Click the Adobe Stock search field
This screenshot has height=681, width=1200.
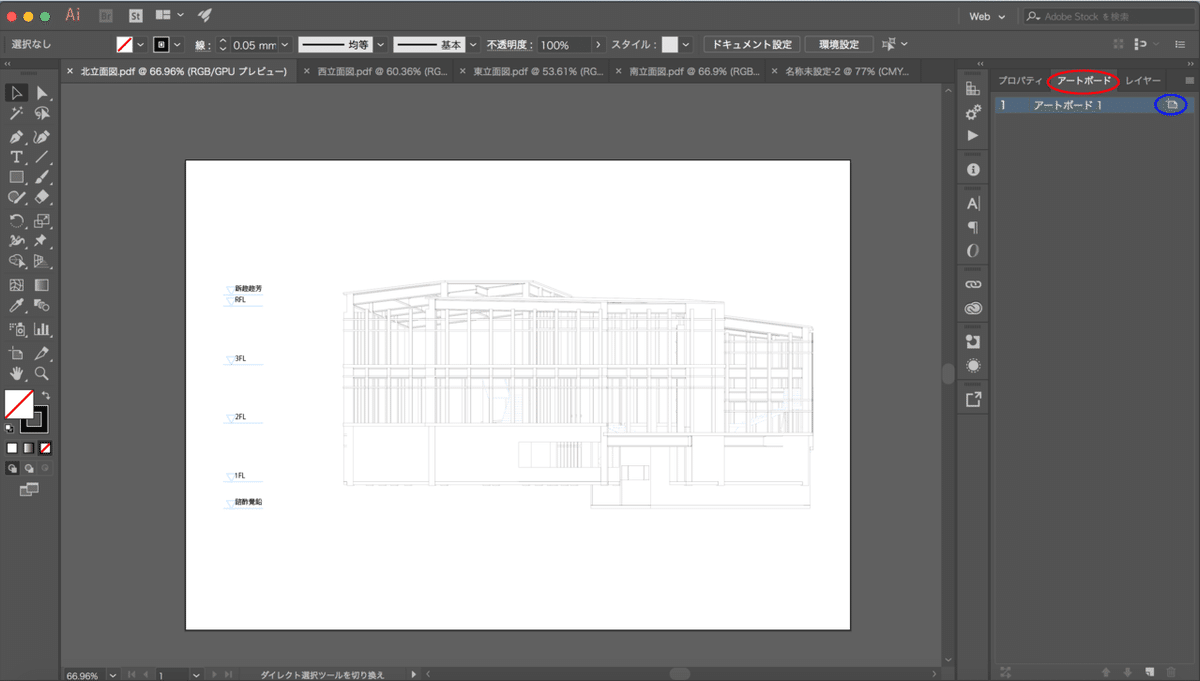point(1107,16)
